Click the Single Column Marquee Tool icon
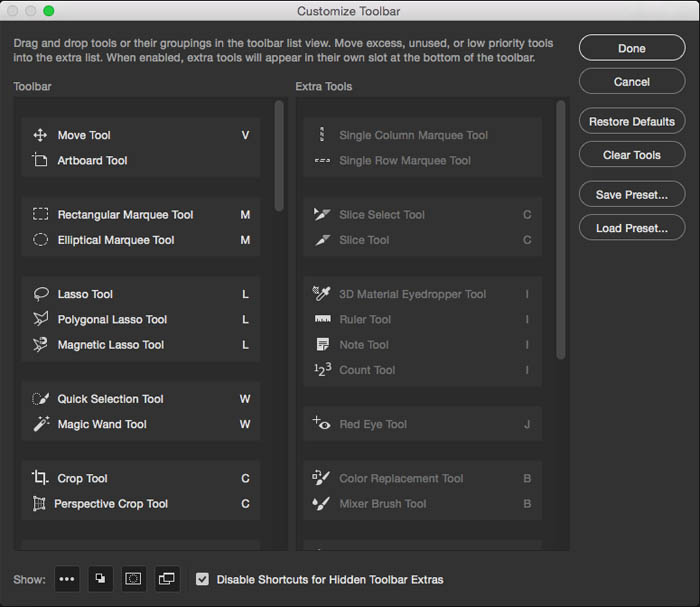The image size is (700, 607). [x=322, y=135]
